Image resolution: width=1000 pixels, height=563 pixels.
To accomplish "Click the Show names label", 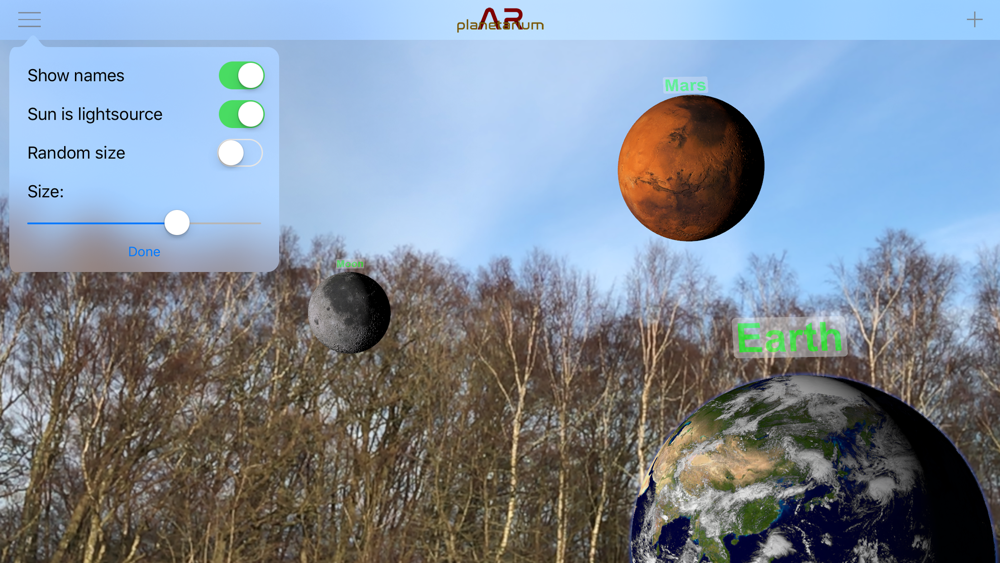I will point(76,75).
